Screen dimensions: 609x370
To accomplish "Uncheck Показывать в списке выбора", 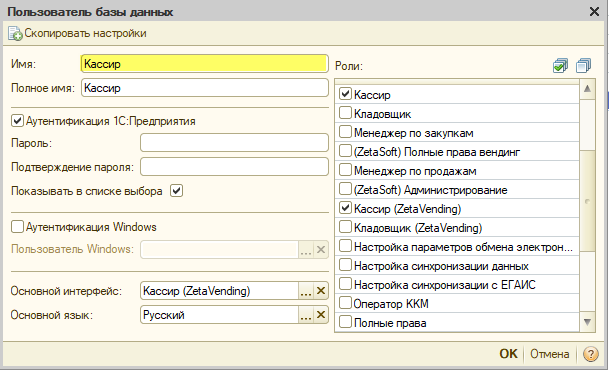I will point(176,191).
